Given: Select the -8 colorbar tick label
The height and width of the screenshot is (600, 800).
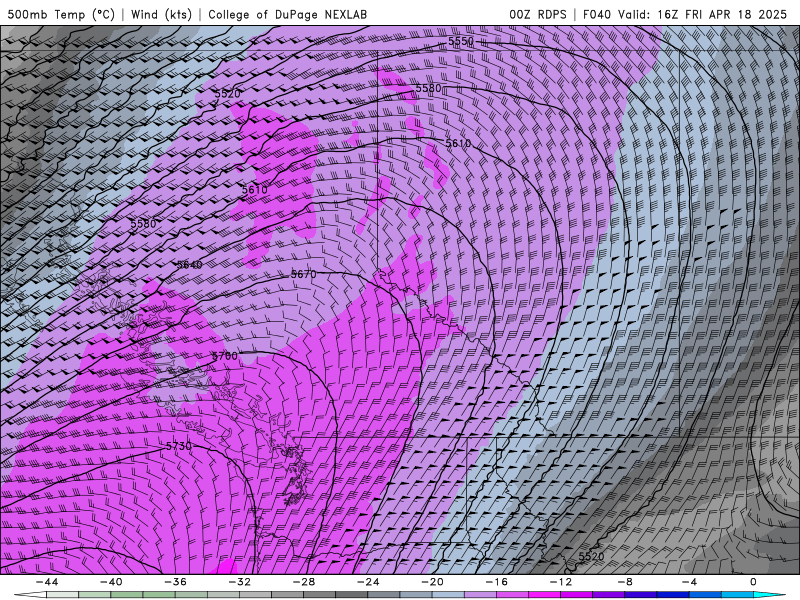Looking at the screenshot, I should coord(626,582).
